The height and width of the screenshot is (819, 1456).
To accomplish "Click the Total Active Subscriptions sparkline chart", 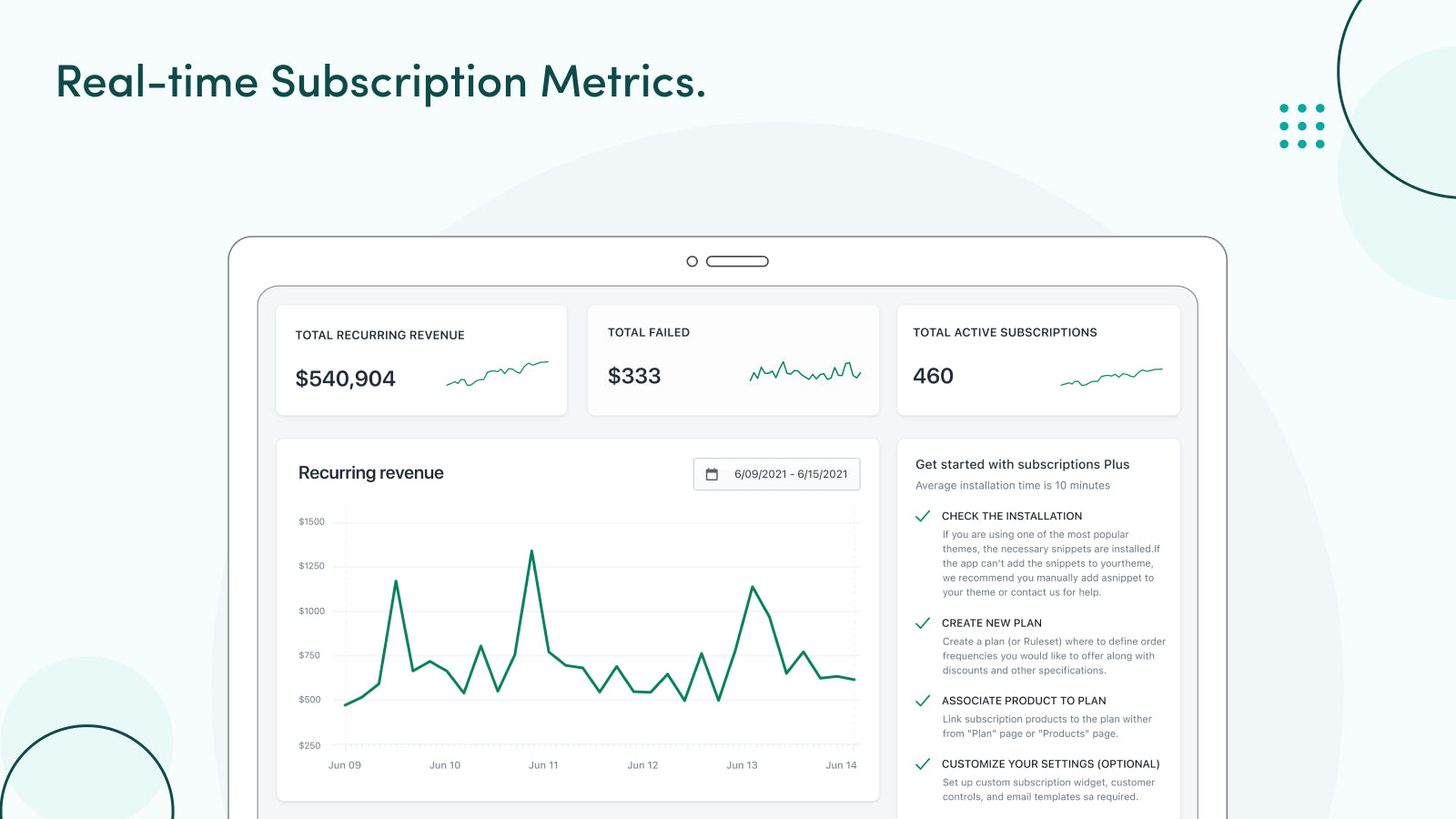I will pyautogui.click(x=1112, y=376).
